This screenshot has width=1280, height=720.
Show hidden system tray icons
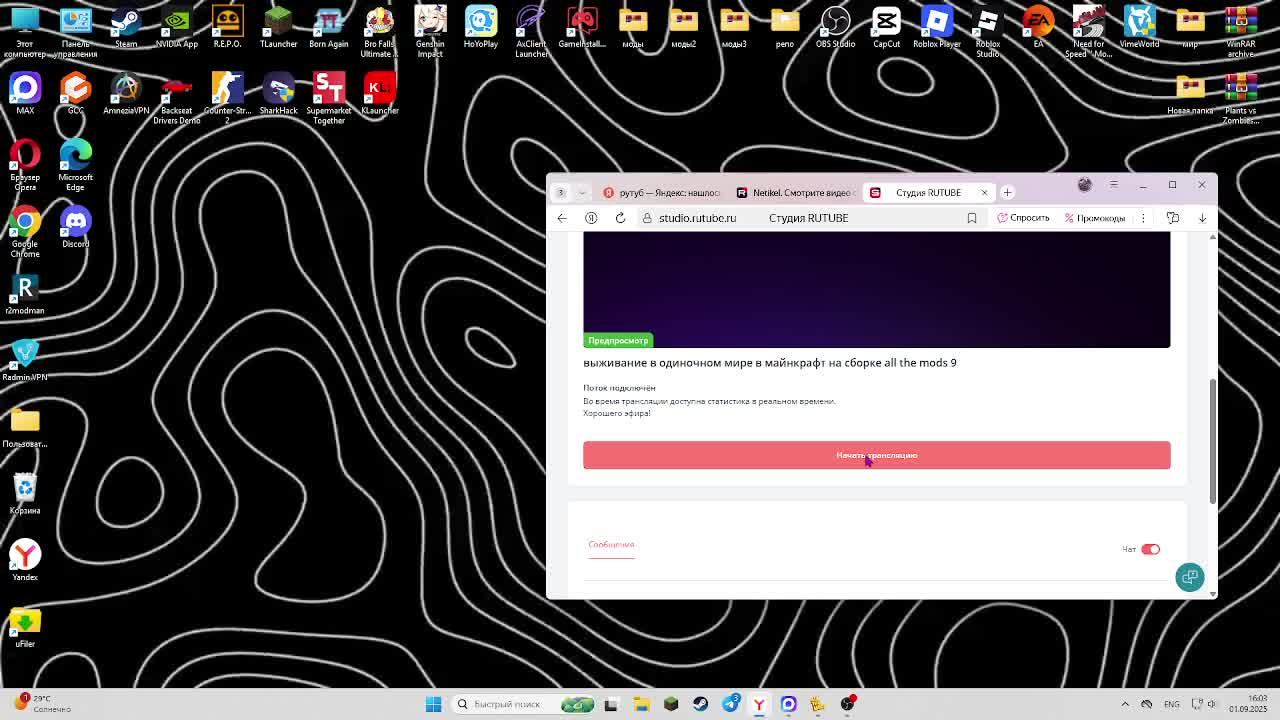click(x=1125, y=704)
